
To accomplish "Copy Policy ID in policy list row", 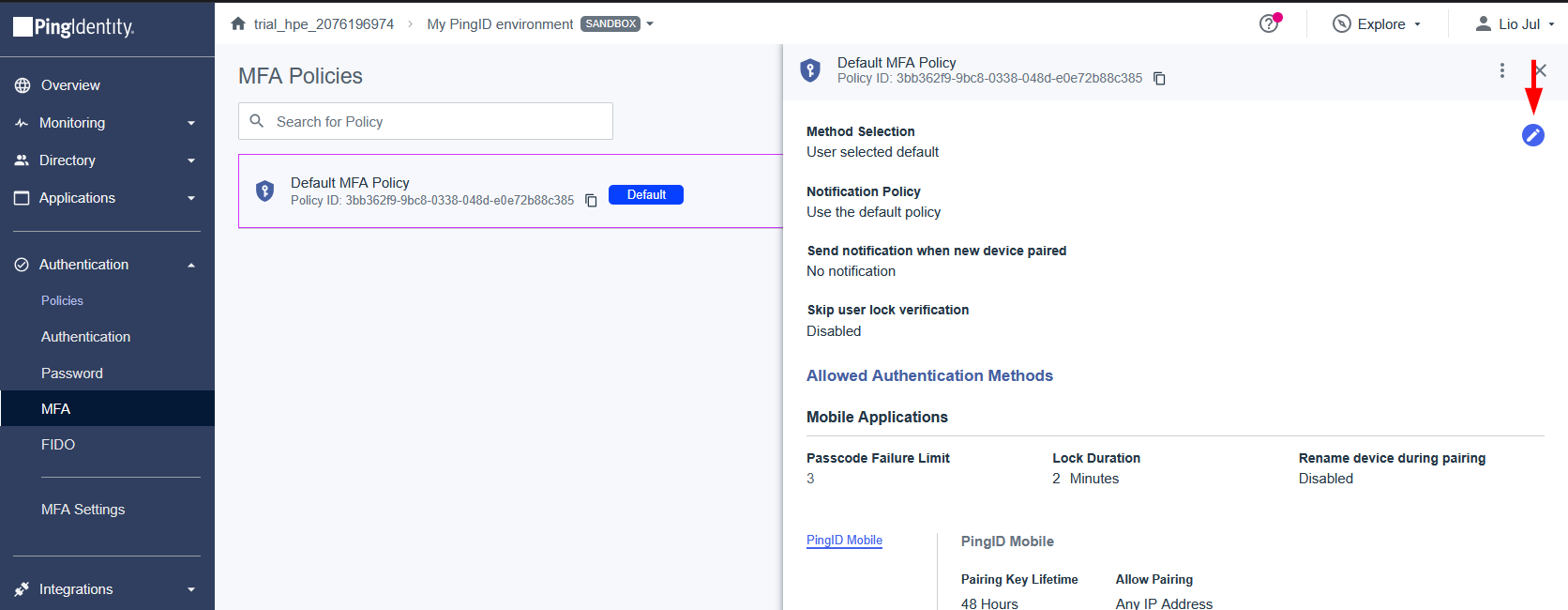I will tap(591, 201).
